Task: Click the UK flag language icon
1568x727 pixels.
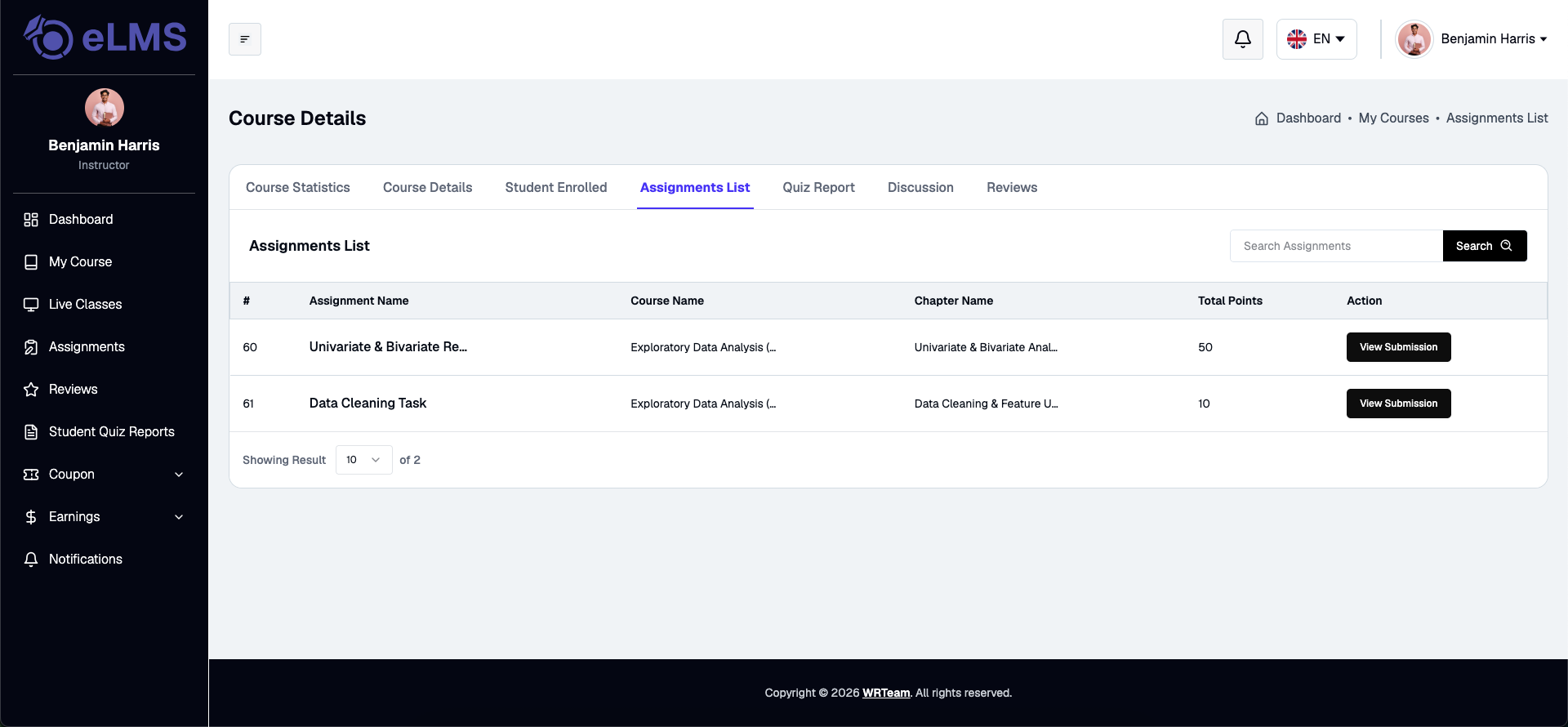Action: [x=1297, y=39]
